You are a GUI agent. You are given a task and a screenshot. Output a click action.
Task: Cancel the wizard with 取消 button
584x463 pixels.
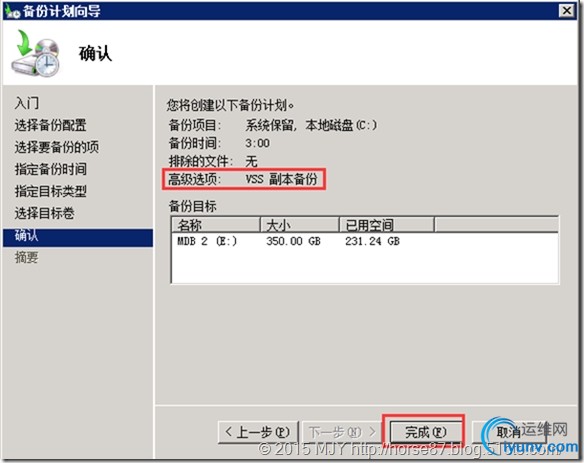point(508,432)
